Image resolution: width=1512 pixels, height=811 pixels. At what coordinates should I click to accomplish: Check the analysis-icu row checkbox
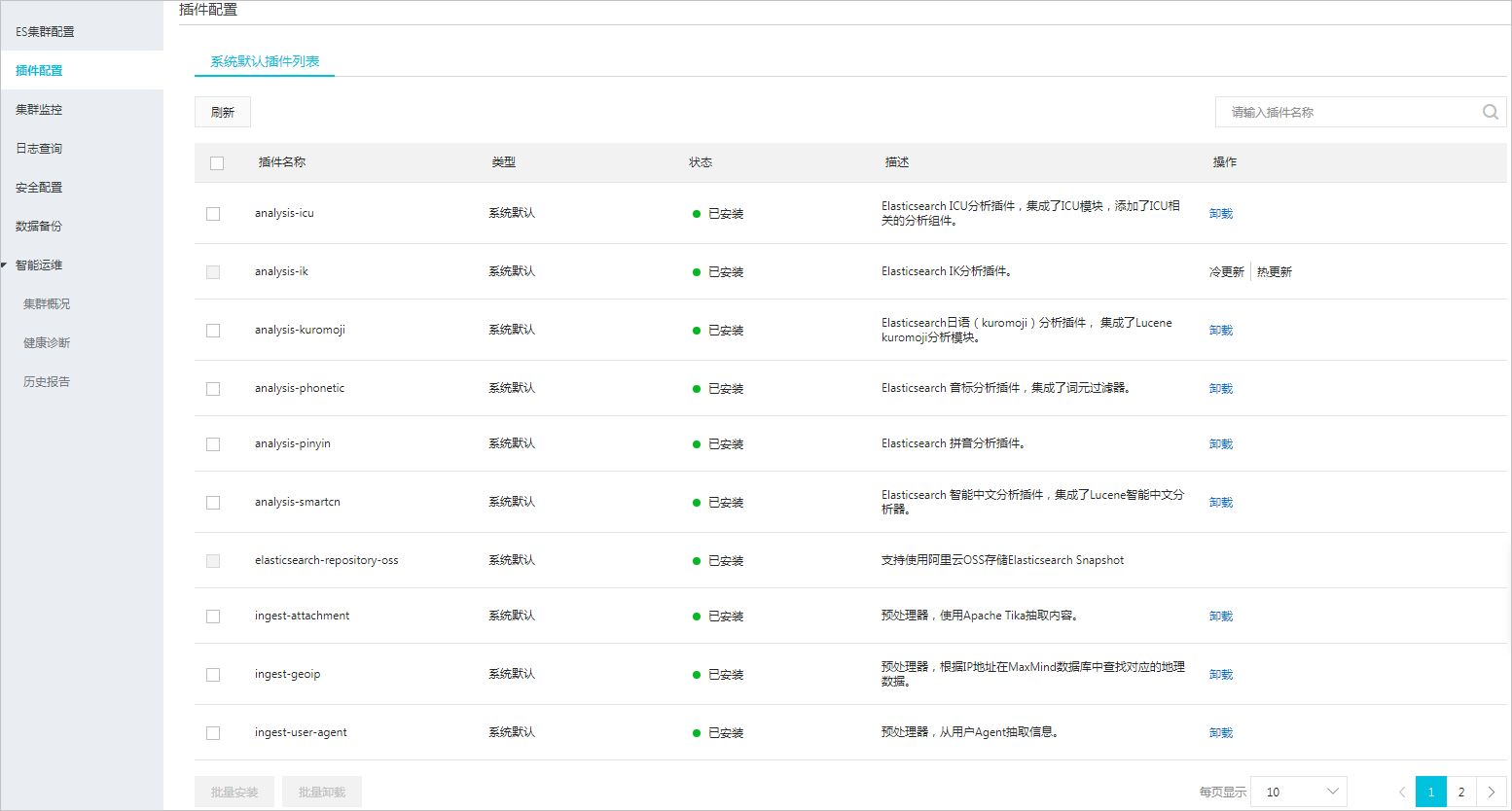[x=213, y=214]
